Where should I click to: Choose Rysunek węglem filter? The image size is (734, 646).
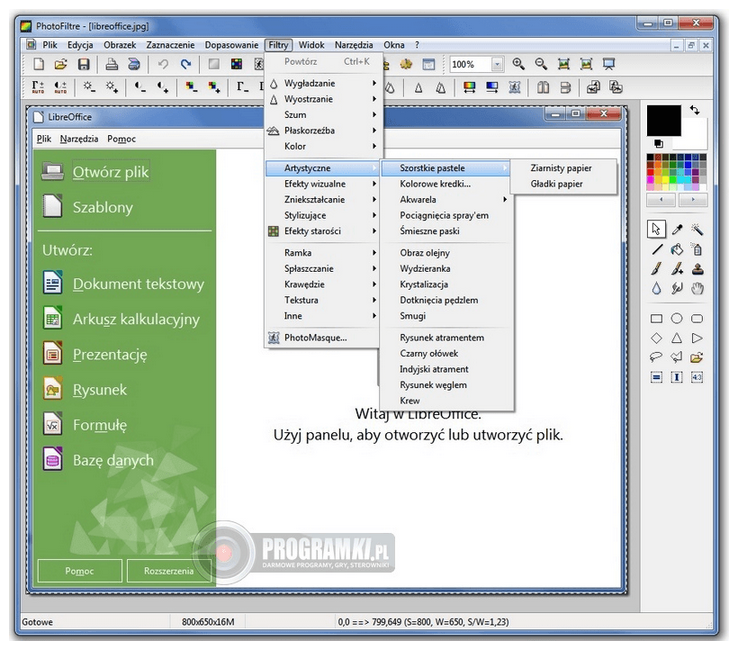[x=447, y=385]
